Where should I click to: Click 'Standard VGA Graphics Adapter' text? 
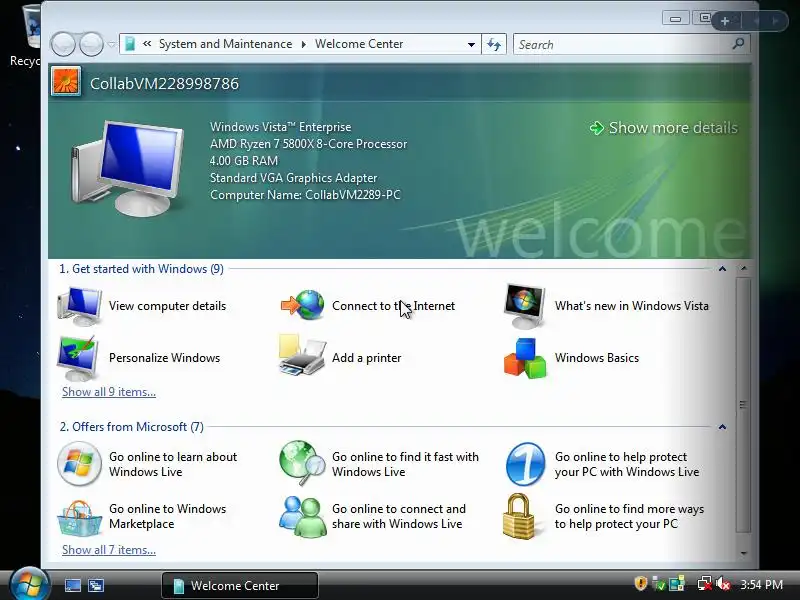[293, 178]
